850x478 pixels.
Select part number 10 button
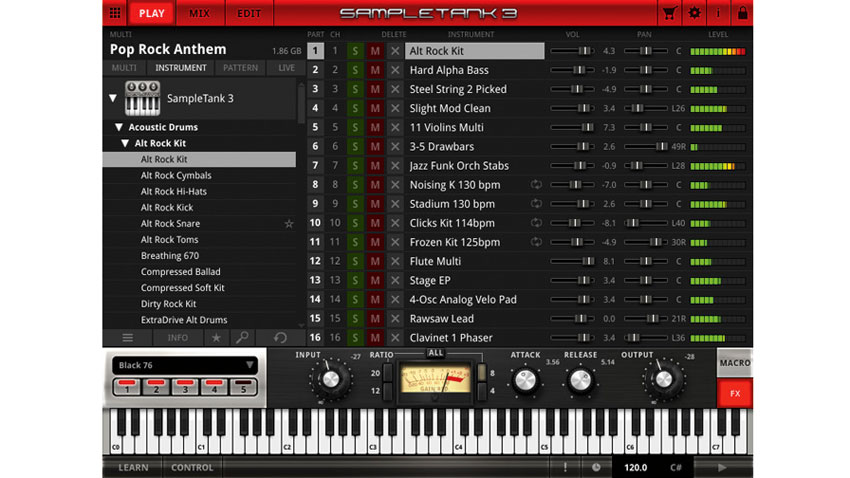pos(315,223)
